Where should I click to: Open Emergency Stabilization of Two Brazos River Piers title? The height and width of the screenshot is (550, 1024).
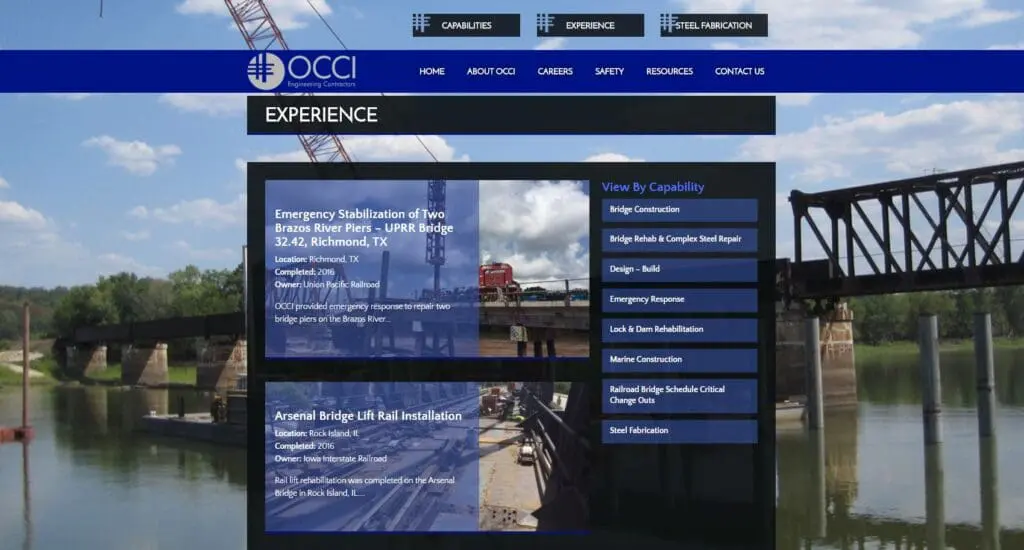tap(364, 227)
